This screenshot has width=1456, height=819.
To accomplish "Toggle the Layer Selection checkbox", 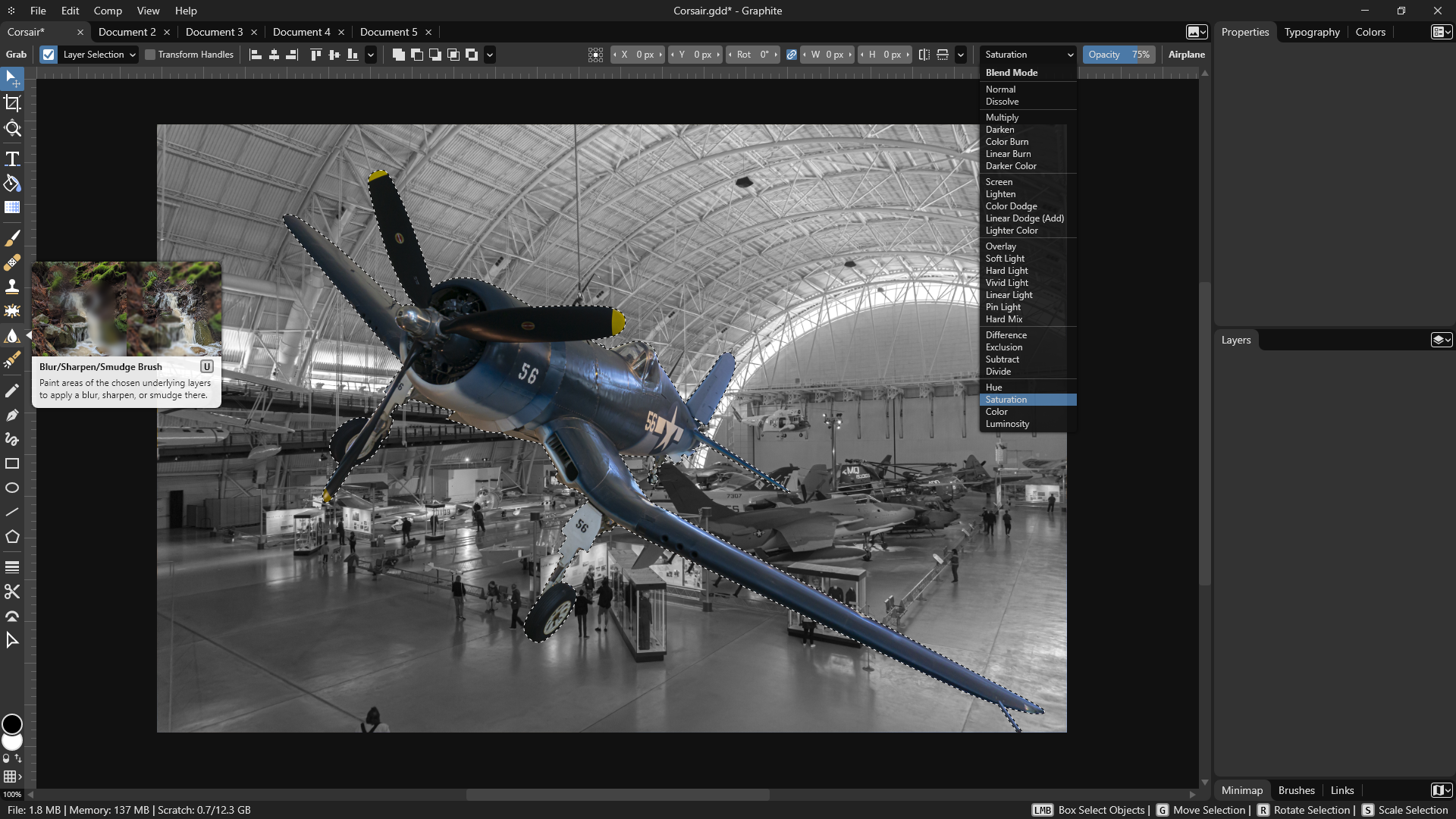I will (x=49, y=55).
